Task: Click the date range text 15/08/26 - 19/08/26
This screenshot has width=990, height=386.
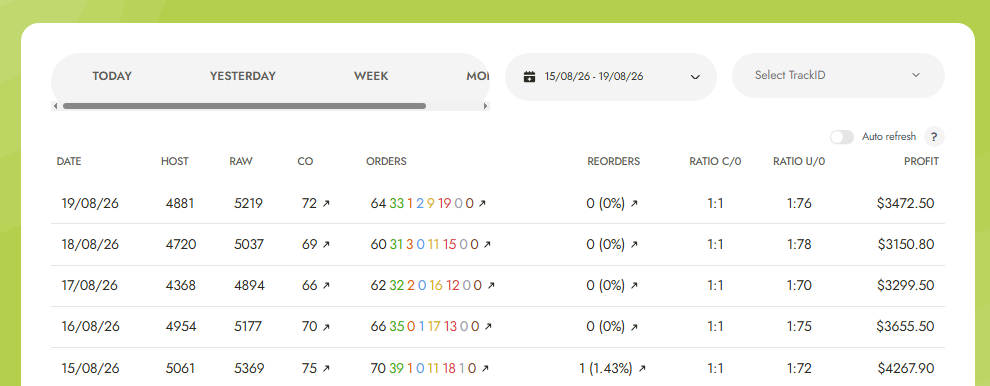Action: point(594,76)
